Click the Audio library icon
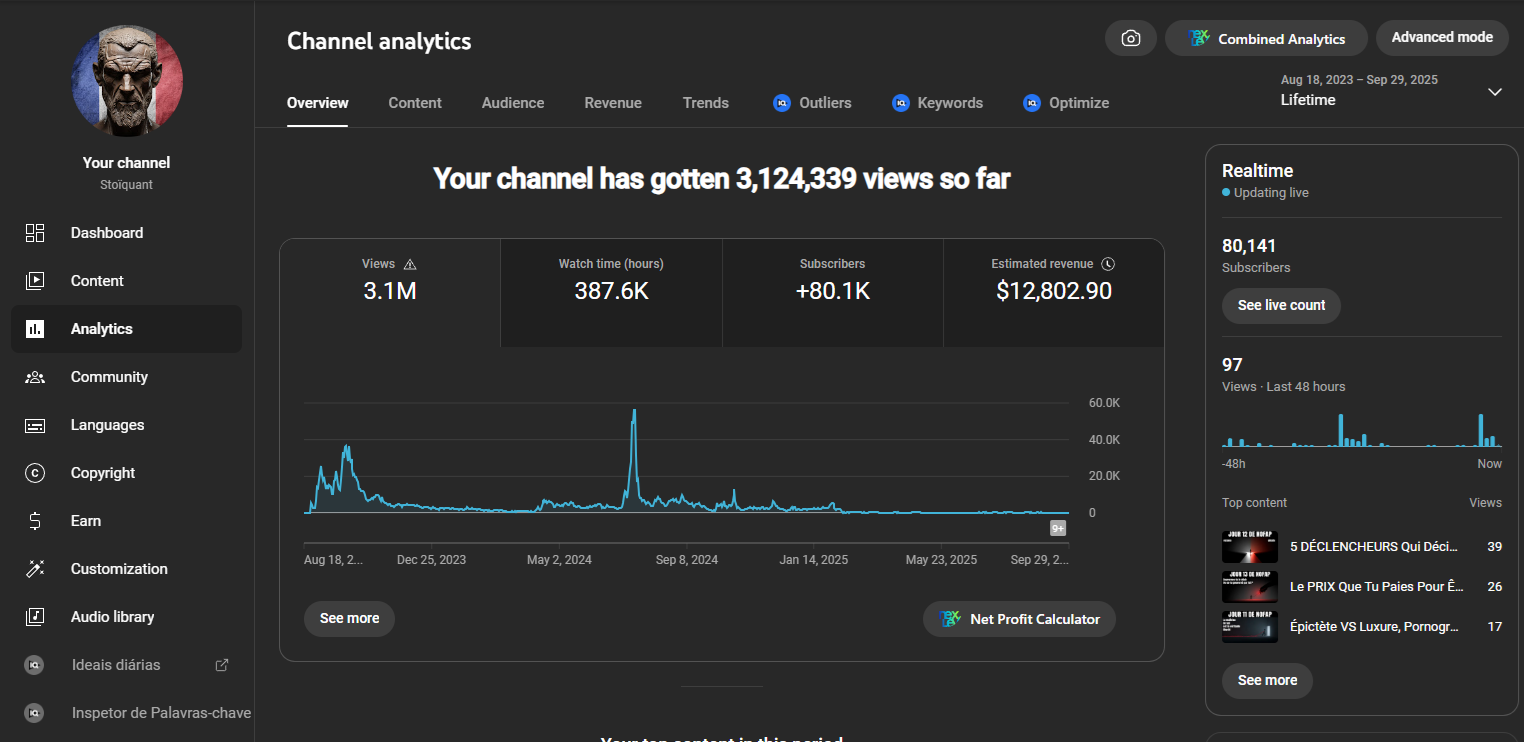The image size is (1524, 742). (35, 617)
